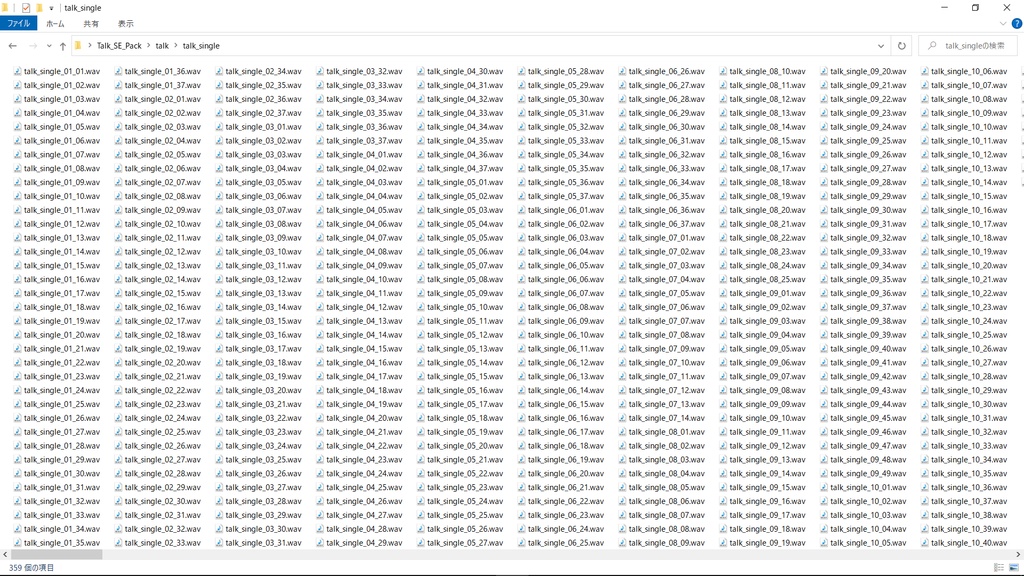1024x576 pixels.
Task: Toggle the properties checkmark in title bar
Action: 26,8
